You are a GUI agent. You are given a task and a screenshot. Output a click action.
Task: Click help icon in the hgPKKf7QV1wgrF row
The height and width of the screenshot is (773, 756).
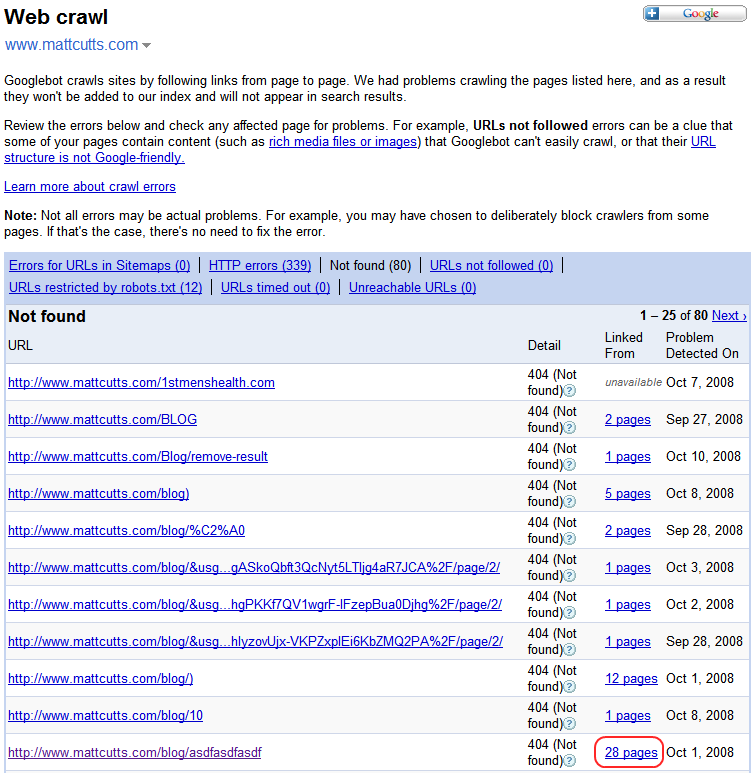[x=569, y=613]
